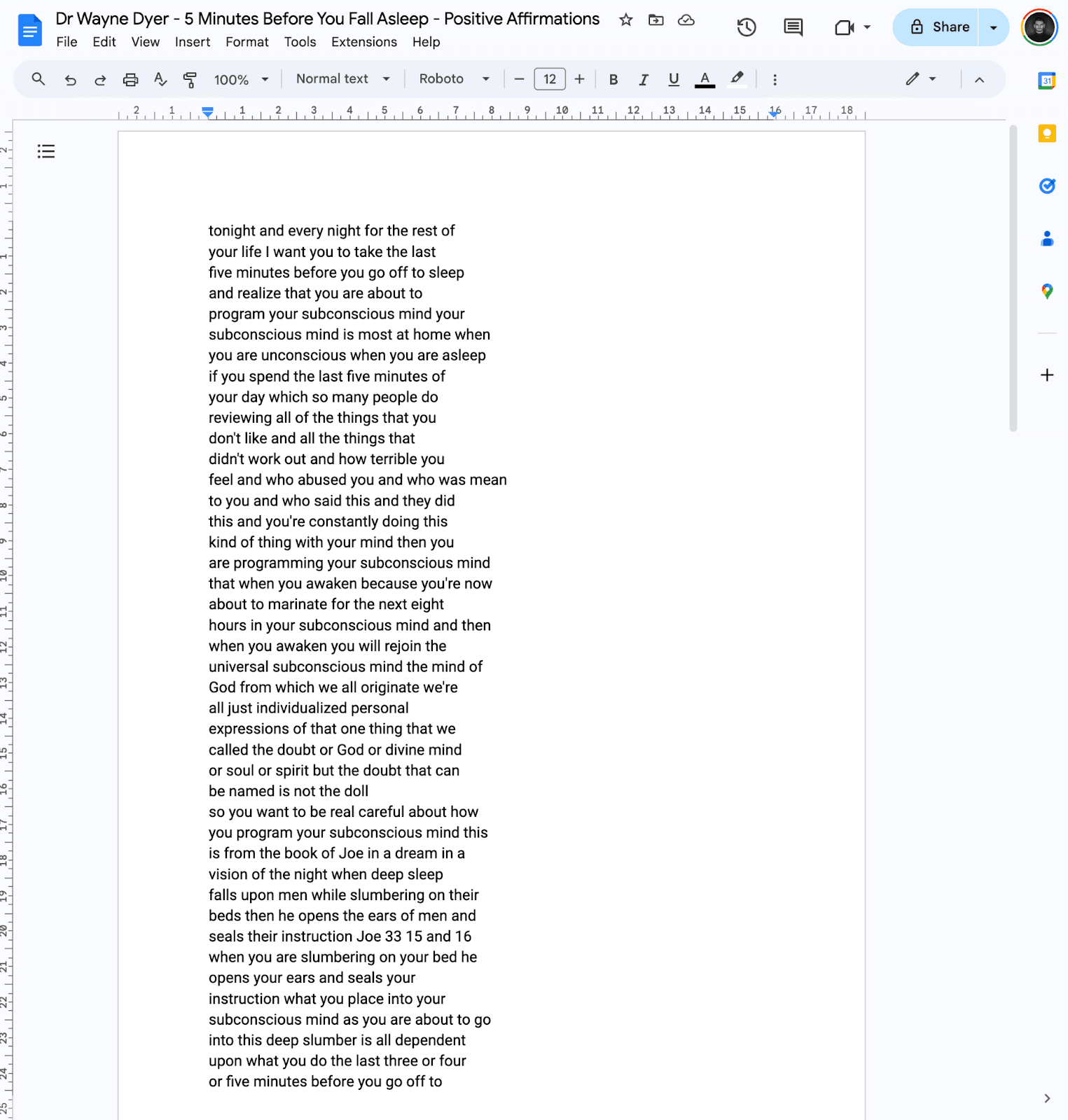Redo the last undone action

click(x=100, y=80)
